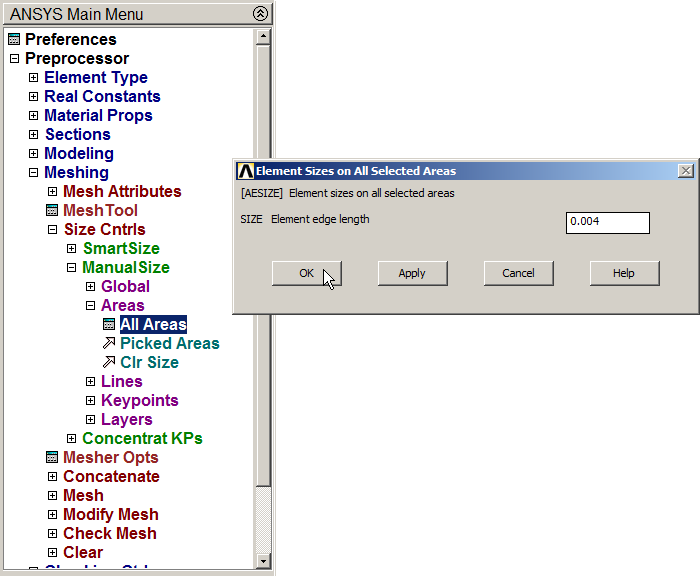Click the main menu scrollbar down arrow
Viewport: 700px width, 576px height.
click(263, 561)
